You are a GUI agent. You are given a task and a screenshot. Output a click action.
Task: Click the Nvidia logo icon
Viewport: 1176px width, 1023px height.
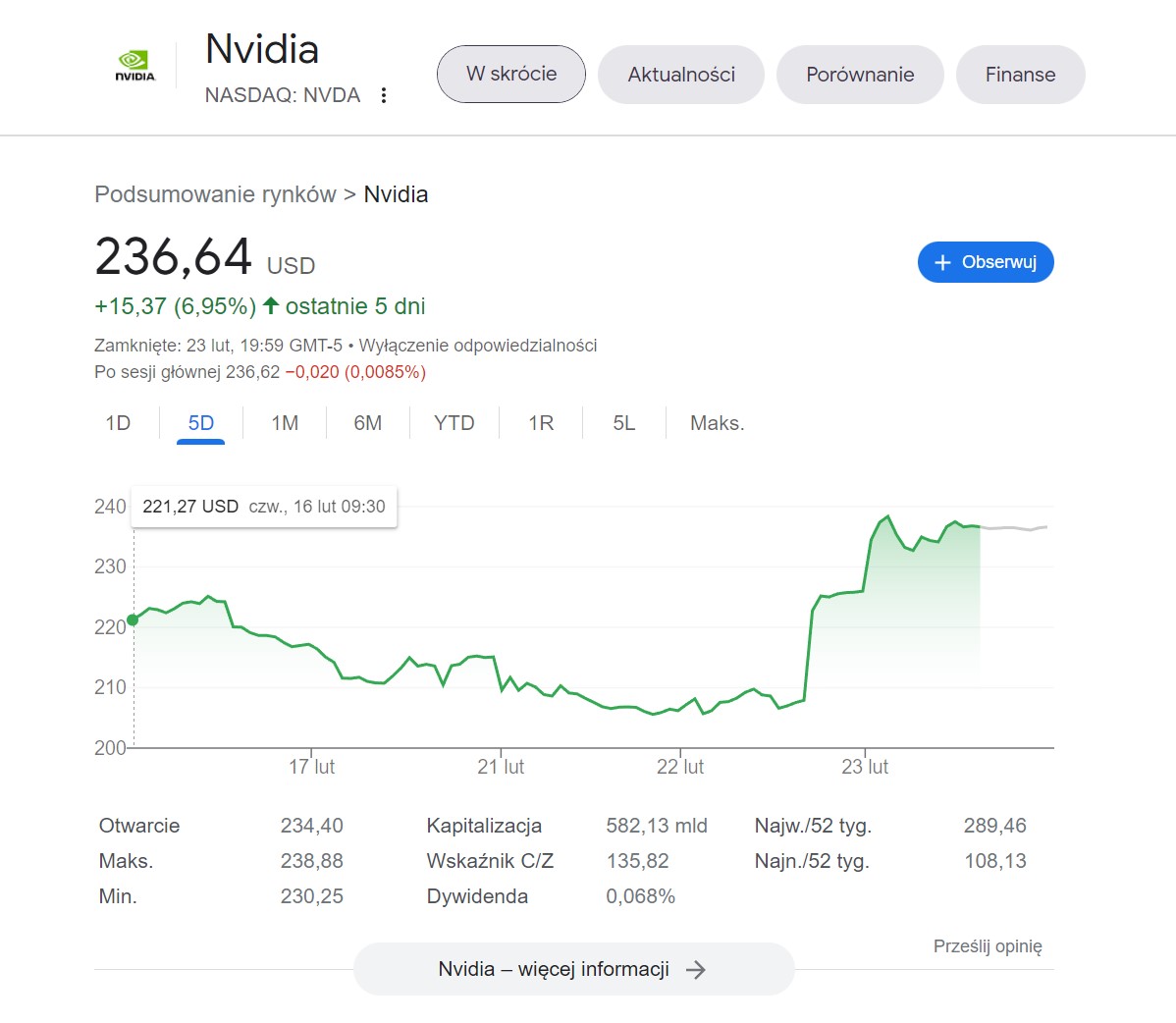(134, 66)
